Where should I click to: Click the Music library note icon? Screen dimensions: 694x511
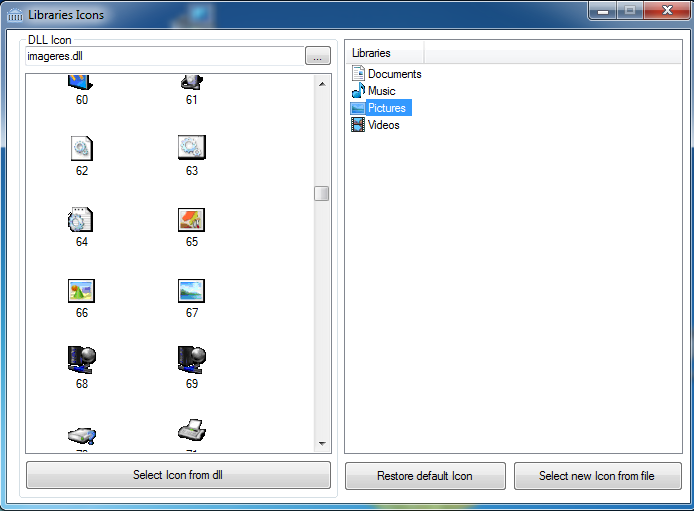coord(358,91)
